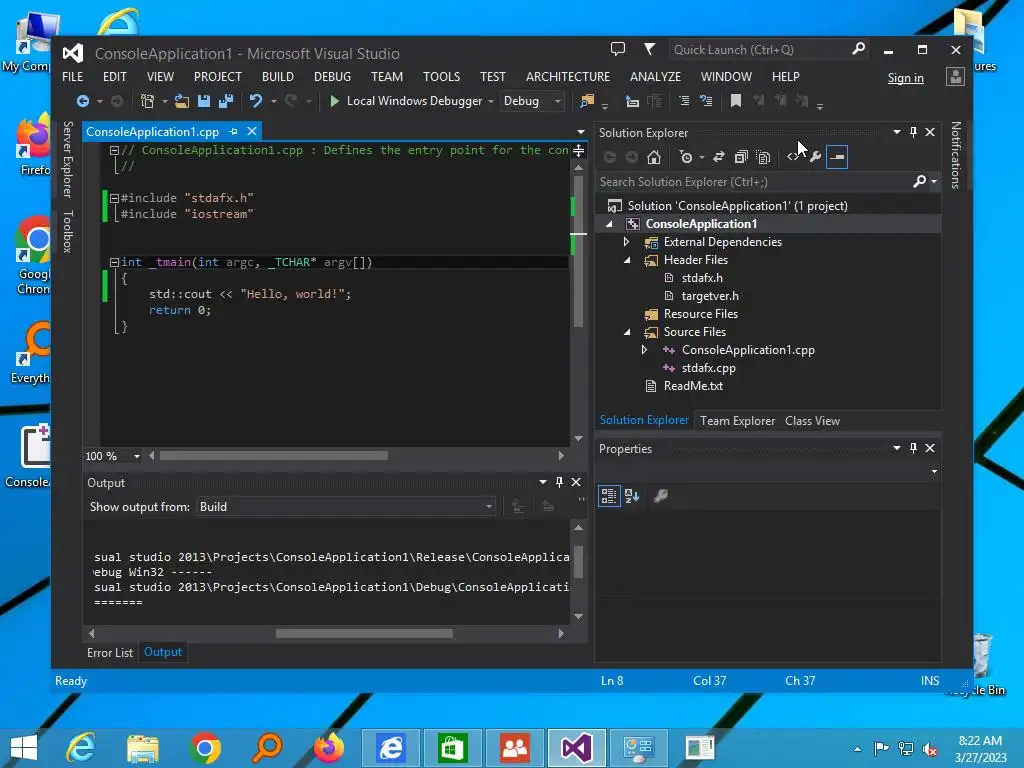1024x768 pixels.
Task: Open Firefox from the Windows taskbar
Action: pos(328,748)
